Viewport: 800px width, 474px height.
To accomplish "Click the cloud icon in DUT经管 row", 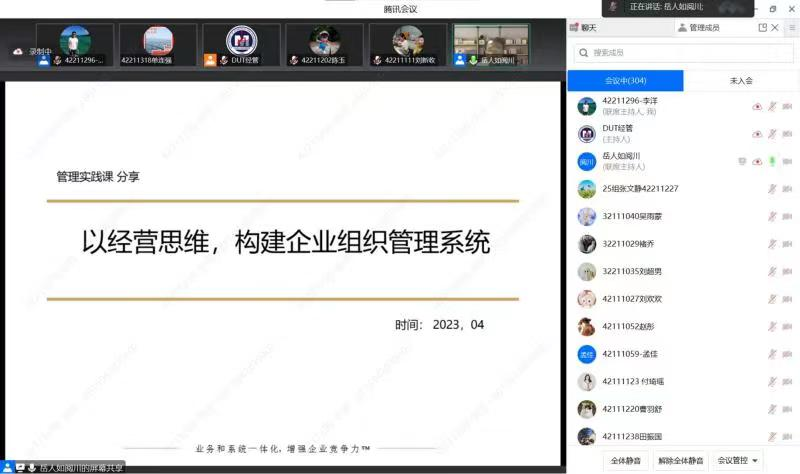I will [757, 134].
